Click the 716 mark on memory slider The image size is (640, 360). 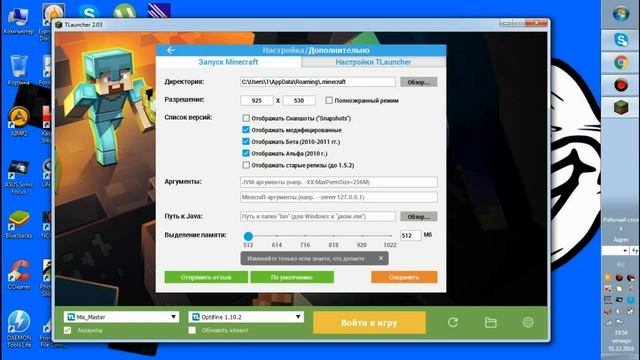[305, 245]
